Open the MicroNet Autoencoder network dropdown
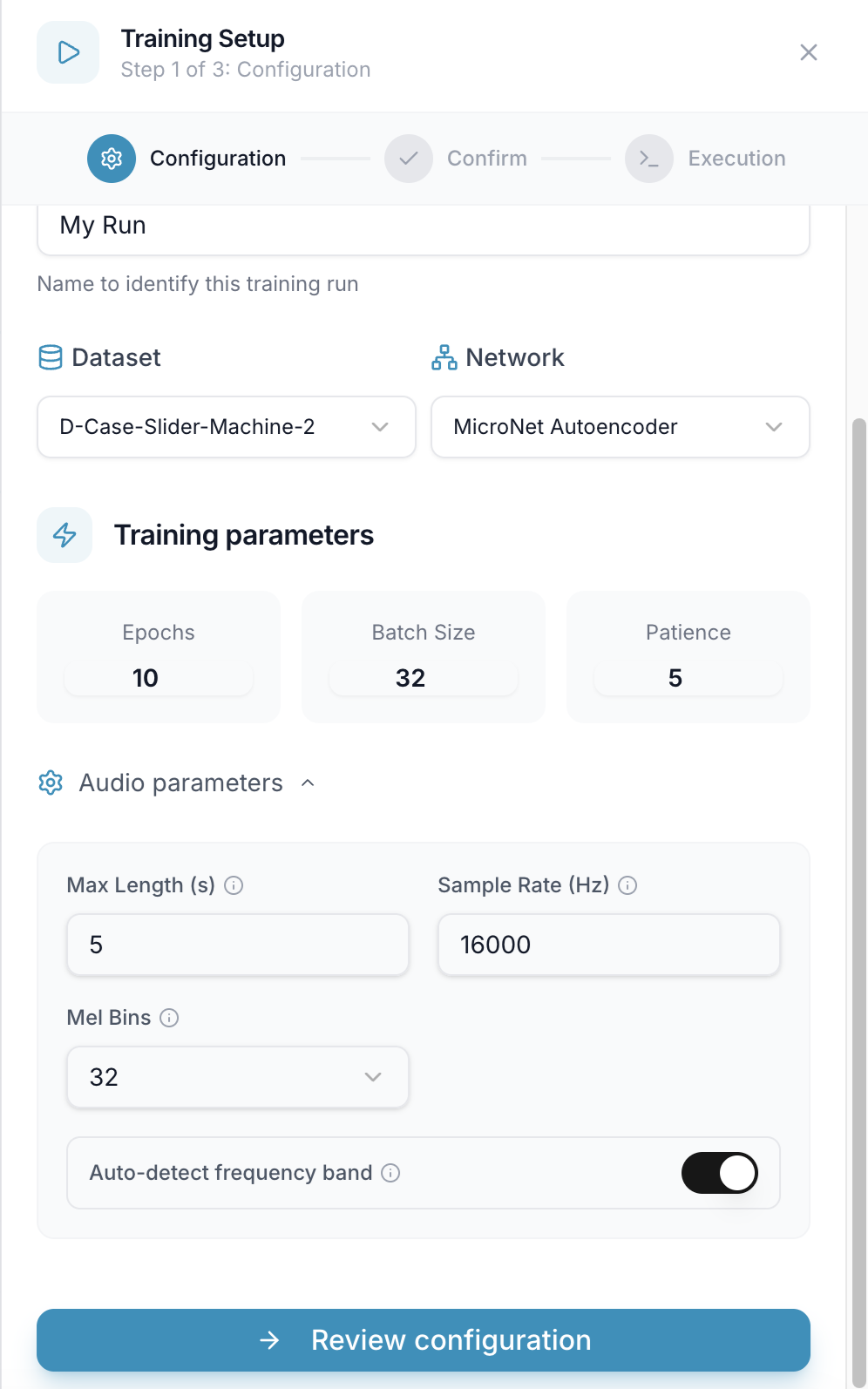This screenshot has width=868, height=1389. point(620,427)
